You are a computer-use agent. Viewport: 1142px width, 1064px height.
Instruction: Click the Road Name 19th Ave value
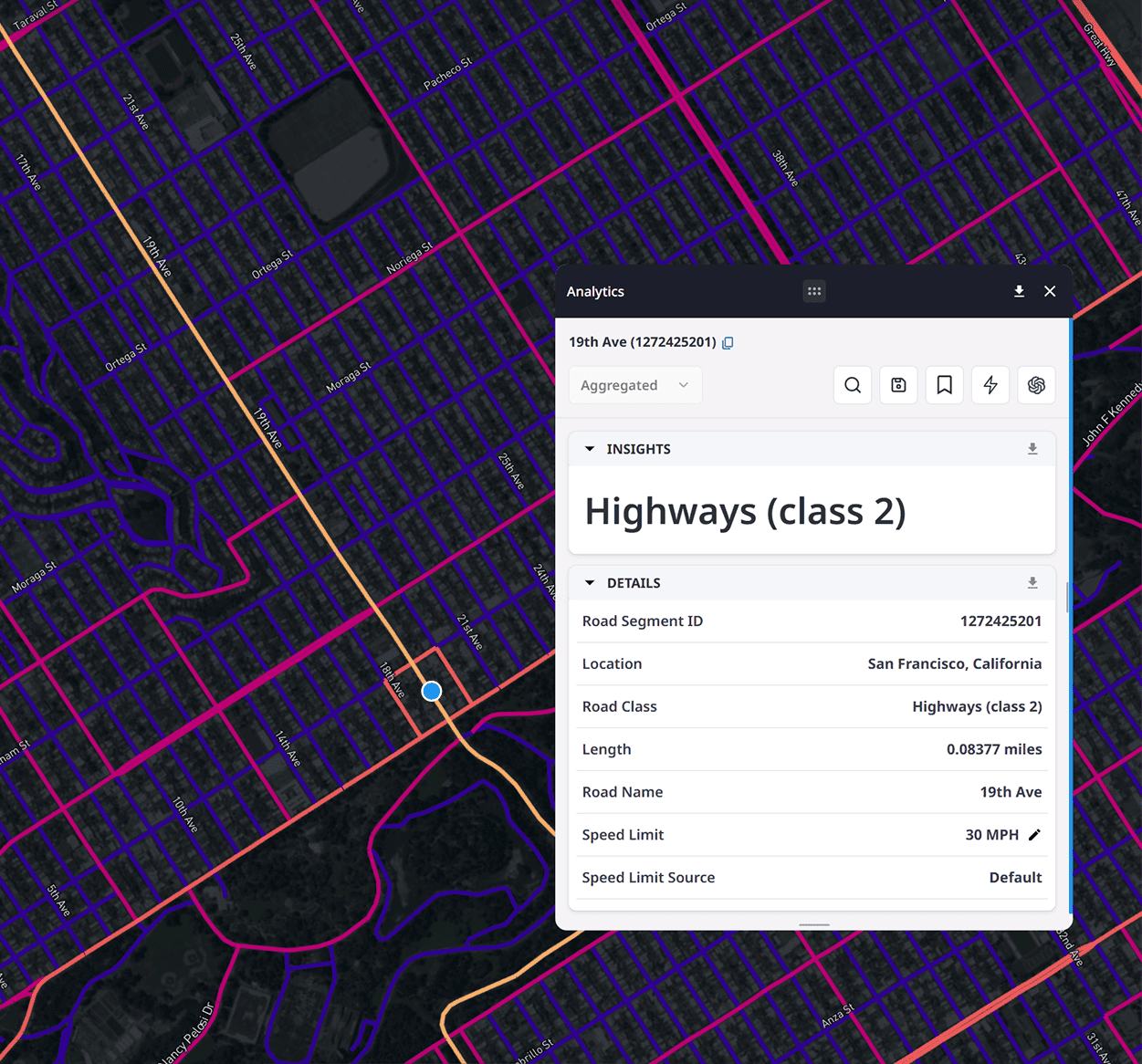point(1011,792)
